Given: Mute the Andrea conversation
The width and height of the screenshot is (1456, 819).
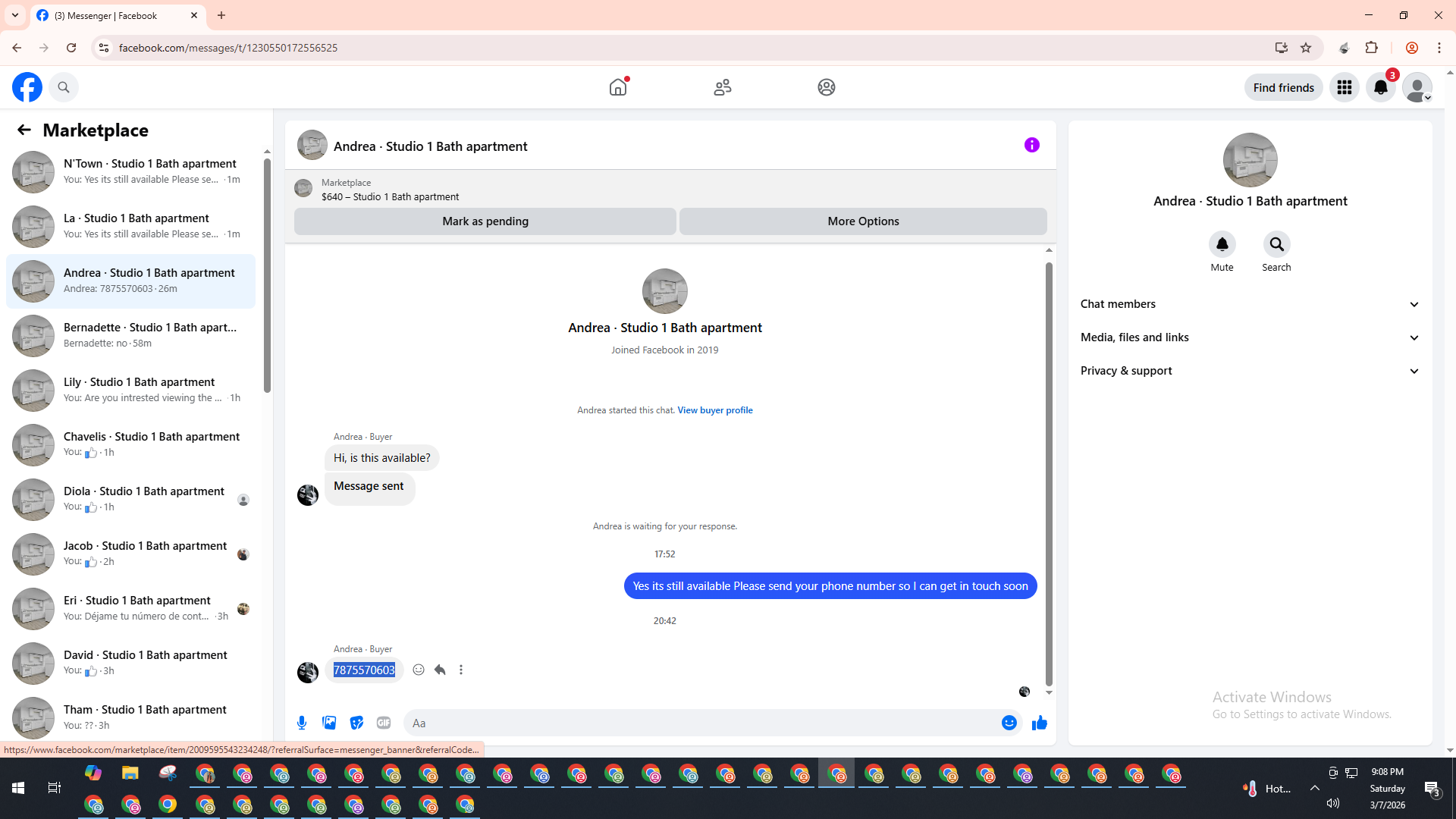Looking at the screenshot, I should [1222, 244].
